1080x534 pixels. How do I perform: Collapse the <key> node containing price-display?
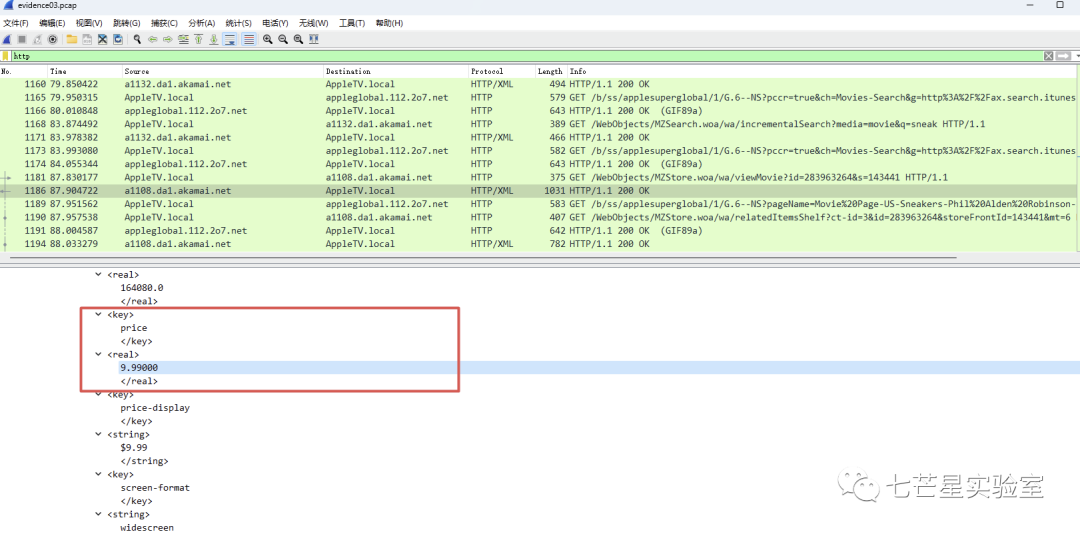click(x=98, y=395)
